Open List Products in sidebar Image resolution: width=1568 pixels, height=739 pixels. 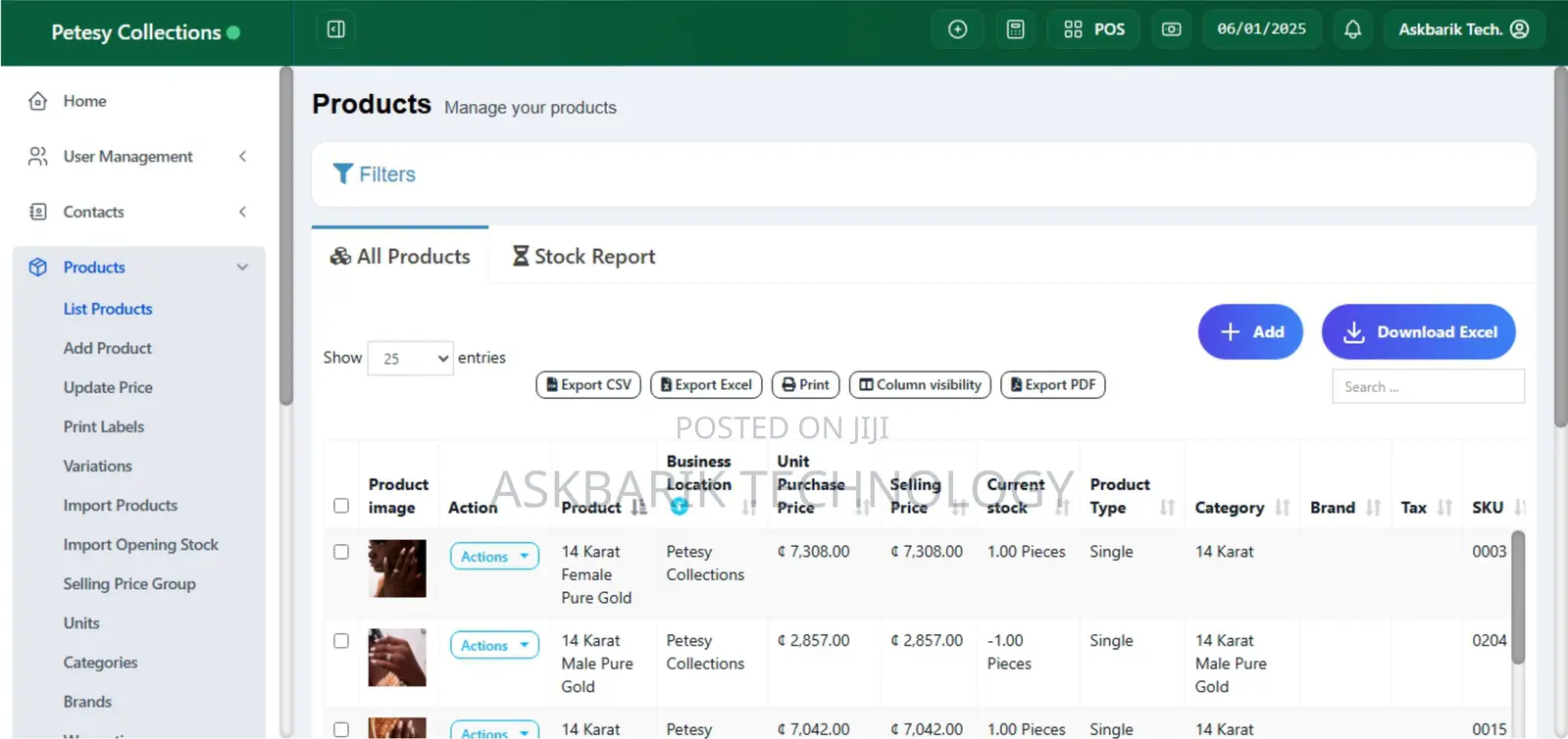coord(108,309)
